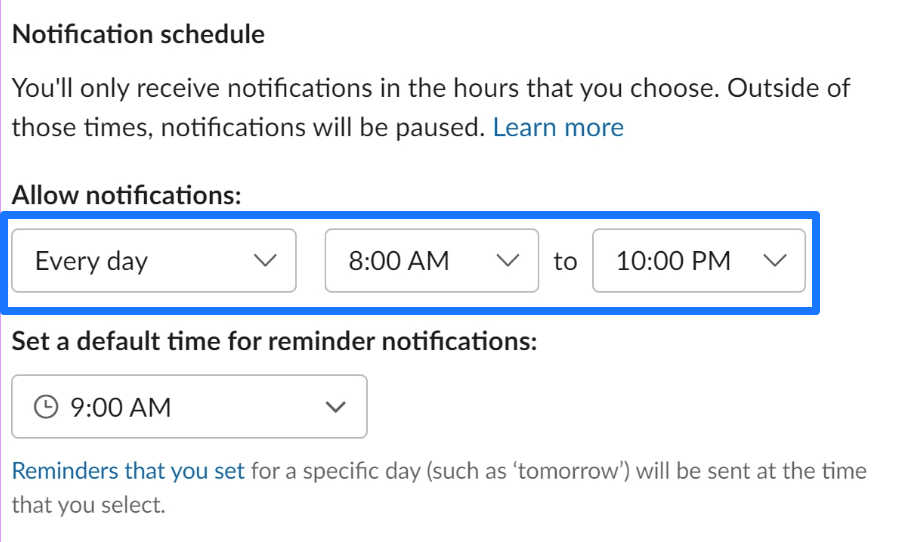920x542 pixels.
Task: Open the 10:00 PM end time dropdown
Action: 699,262
